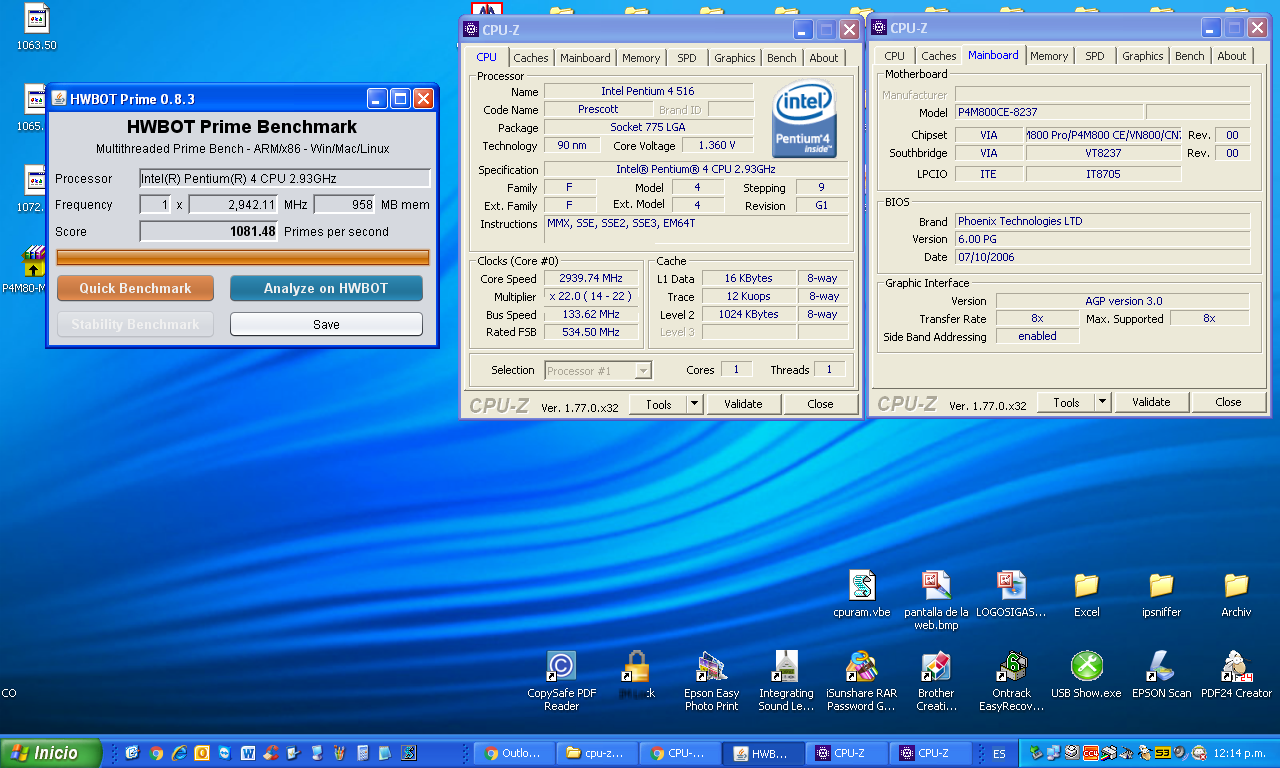
Task: Click Analyze on HWBOT button
Action: 326,288
